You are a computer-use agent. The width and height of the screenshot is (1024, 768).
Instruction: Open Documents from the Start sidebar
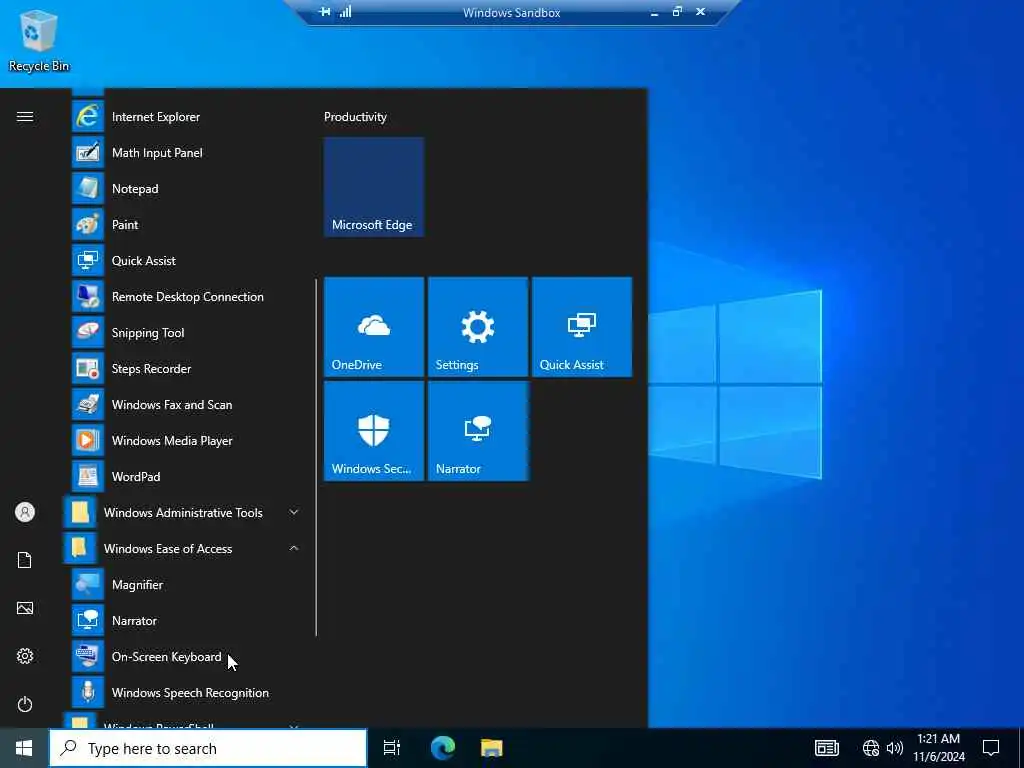click(x=25, y=560)
